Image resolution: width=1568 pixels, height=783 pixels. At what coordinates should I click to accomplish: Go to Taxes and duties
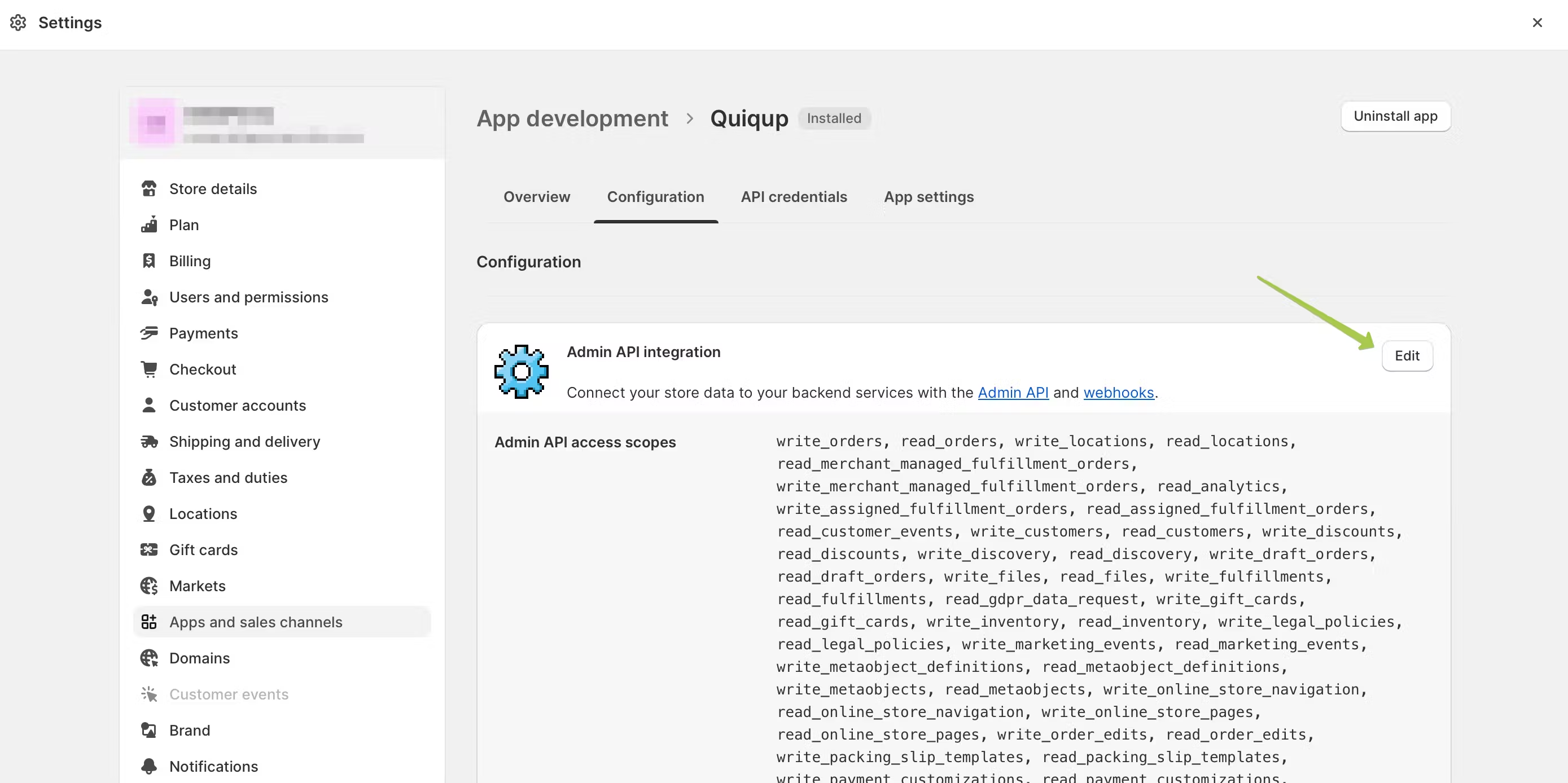[x=228, y=478]
